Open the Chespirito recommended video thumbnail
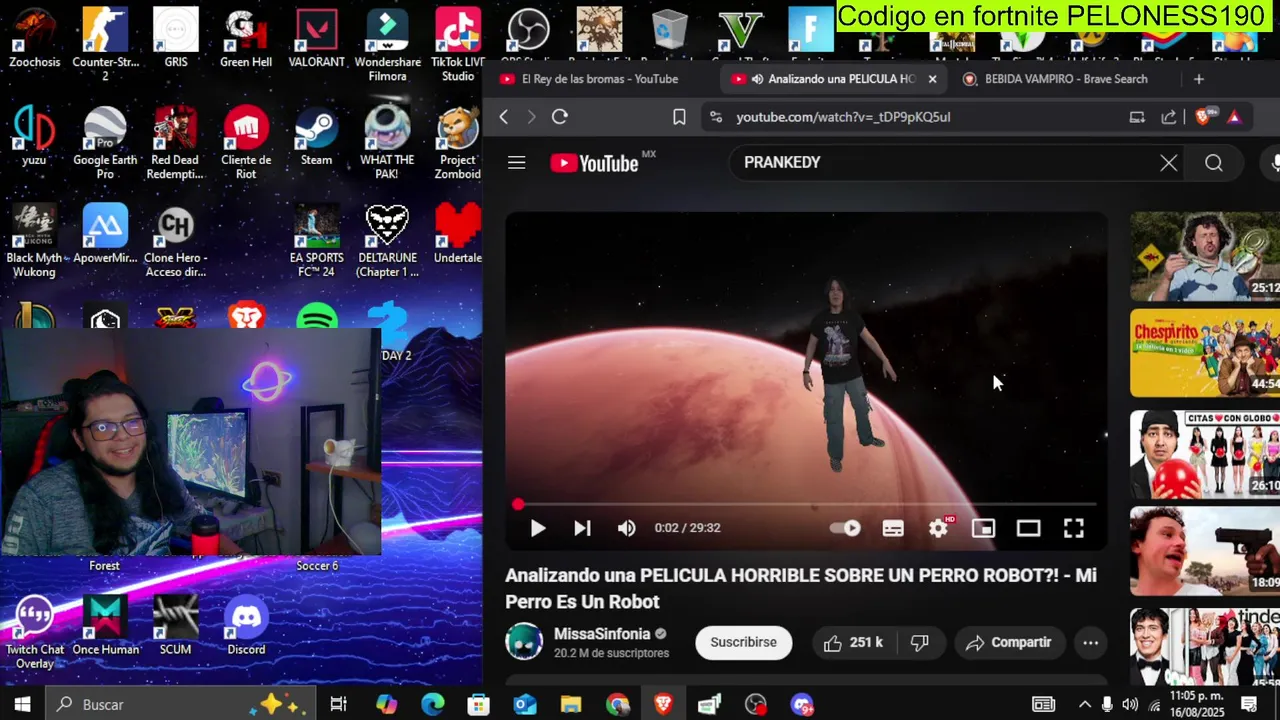Screen dimensions: 1280x720 point(1205,353)
